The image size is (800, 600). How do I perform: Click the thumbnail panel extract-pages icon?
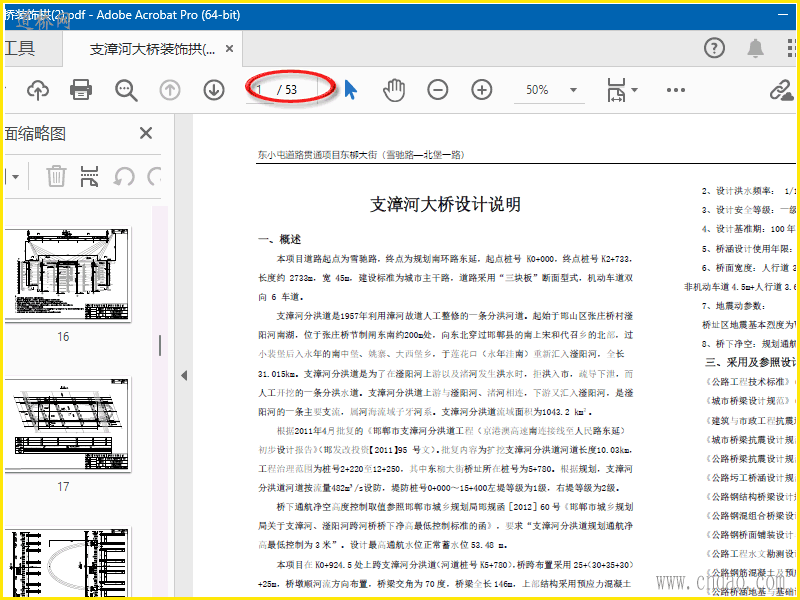point(89,177)
